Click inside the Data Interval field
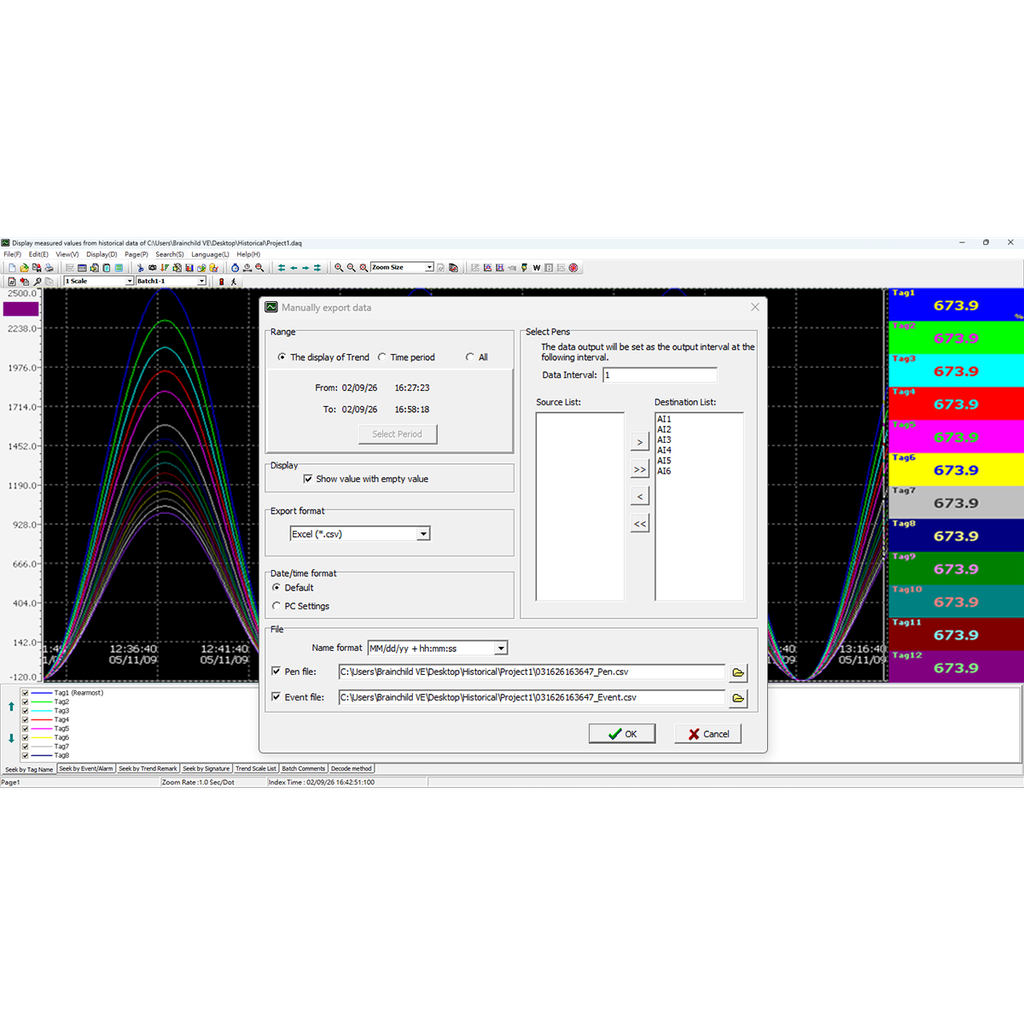Screen dimensions: 1024x1024 (x=660, y=374)
